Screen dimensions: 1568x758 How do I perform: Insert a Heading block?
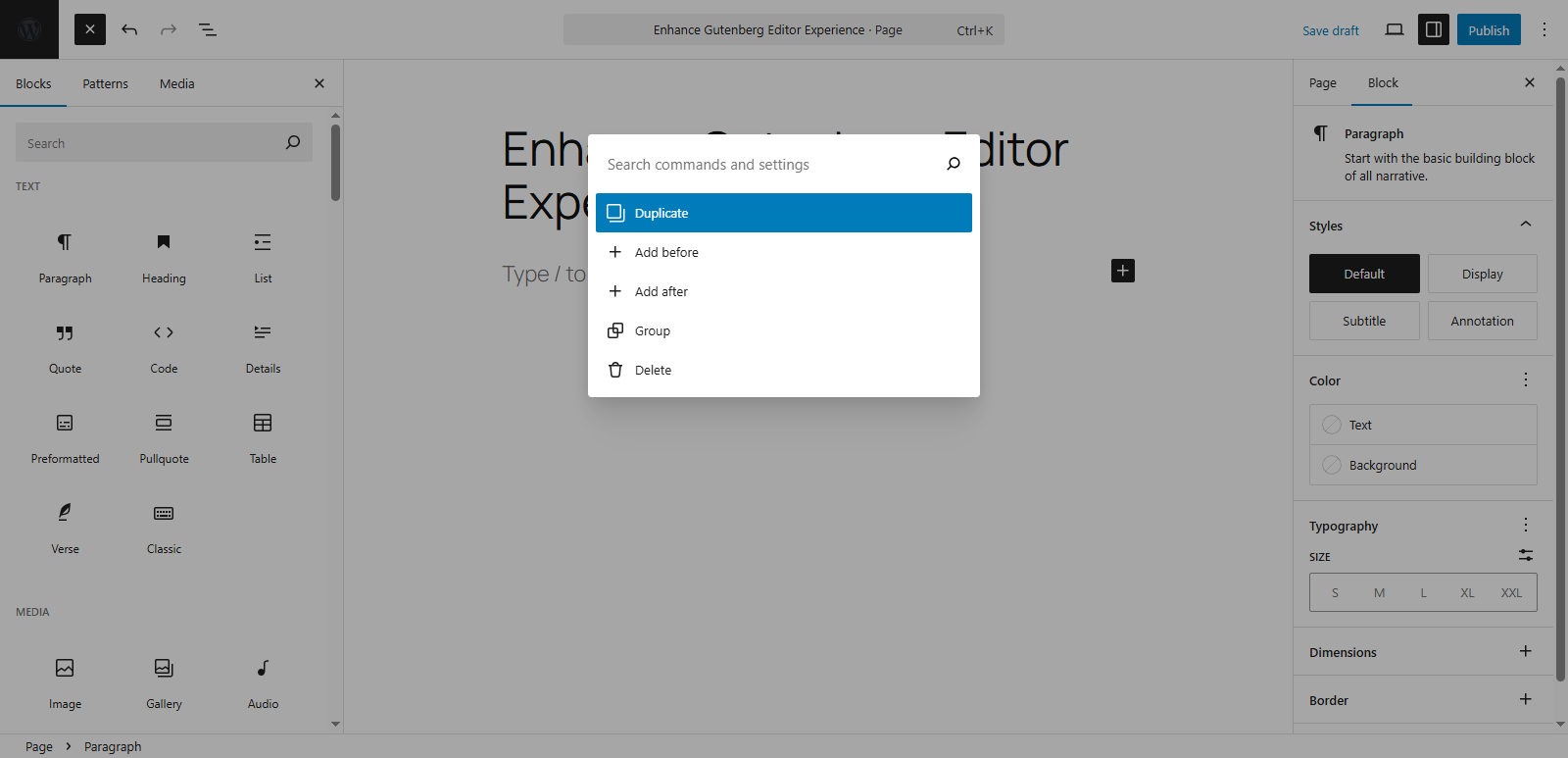(x=164, y=258)
